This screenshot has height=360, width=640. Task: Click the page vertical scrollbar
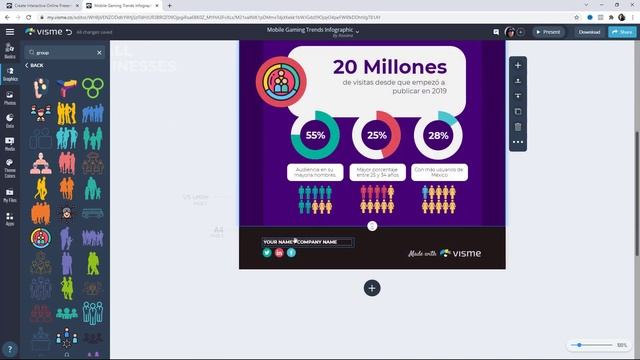pos(637,194)
